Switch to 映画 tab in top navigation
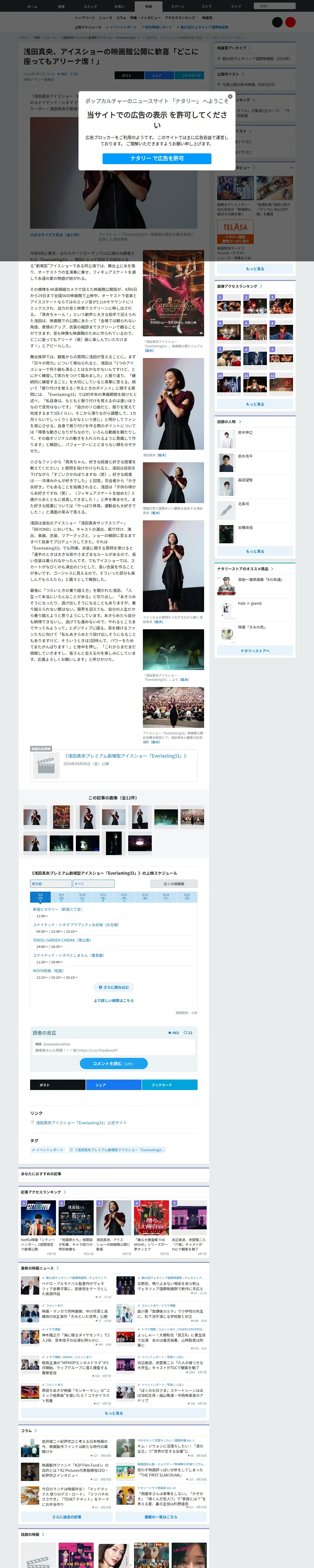Image resolution: width=314 pixels, height=1568 pixels. [x=149, y=6]
